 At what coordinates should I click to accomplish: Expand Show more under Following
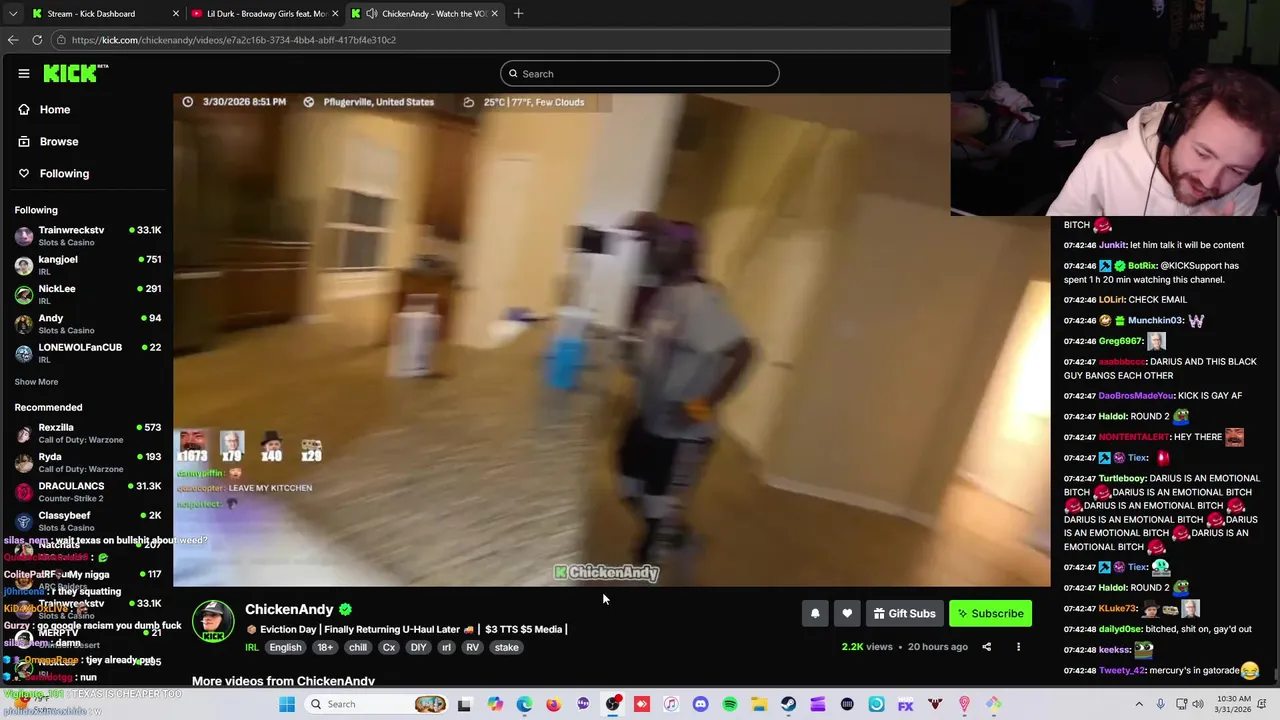coord(36,381)
